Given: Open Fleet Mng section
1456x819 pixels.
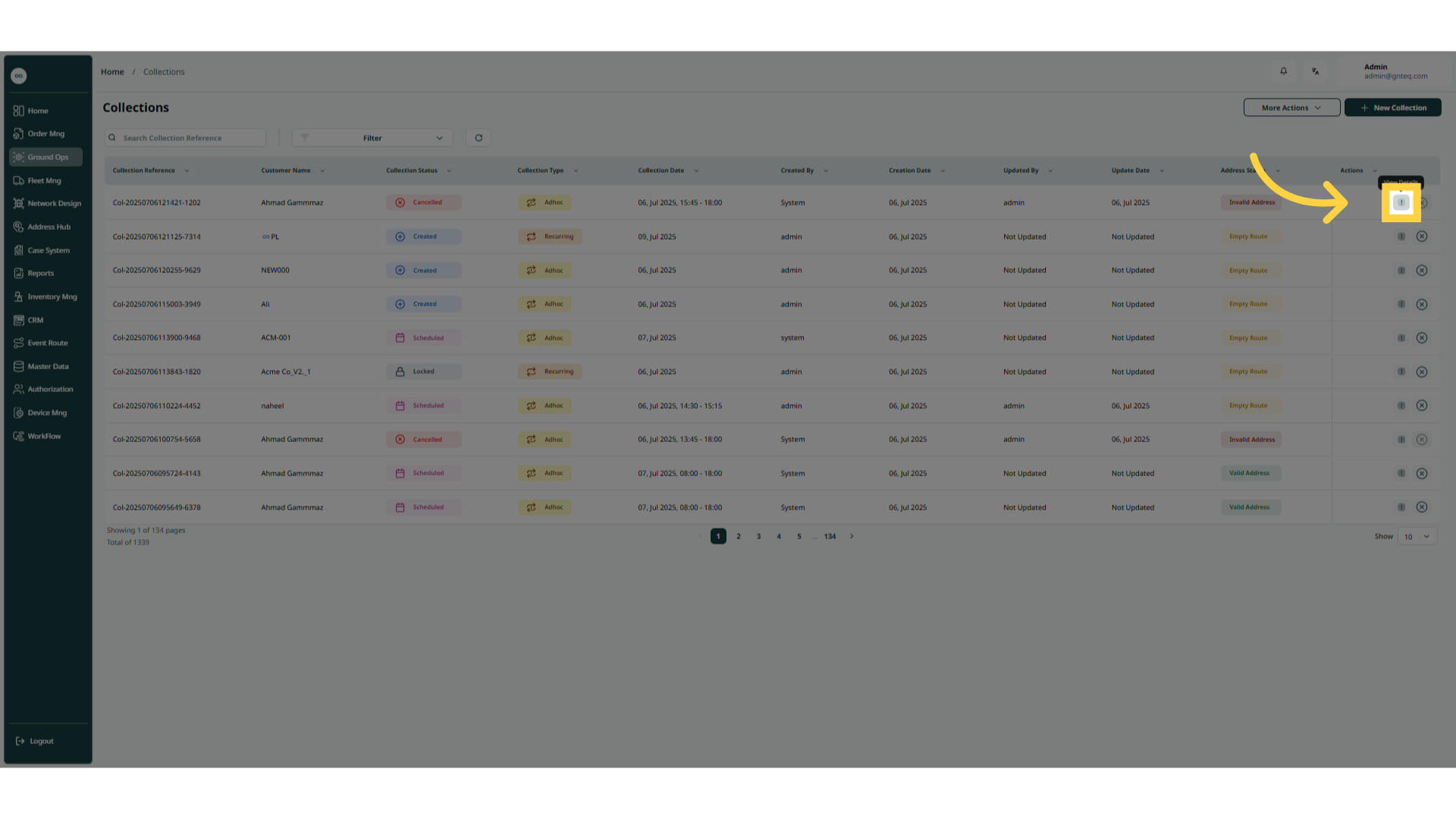Looking at the screenshot, I should coord(38,180).
